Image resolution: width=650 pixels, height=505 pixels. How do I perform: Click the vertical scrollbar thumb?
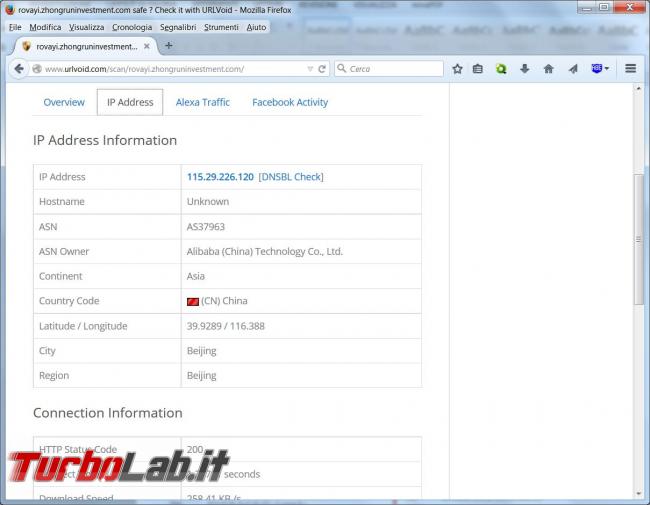tap(639, 239)
